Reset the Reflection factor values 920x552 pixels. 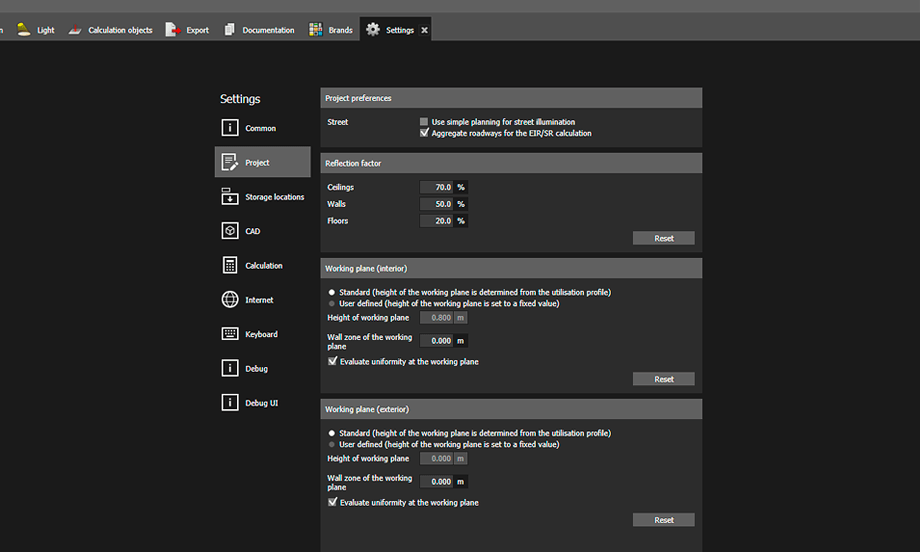point(663,238)
